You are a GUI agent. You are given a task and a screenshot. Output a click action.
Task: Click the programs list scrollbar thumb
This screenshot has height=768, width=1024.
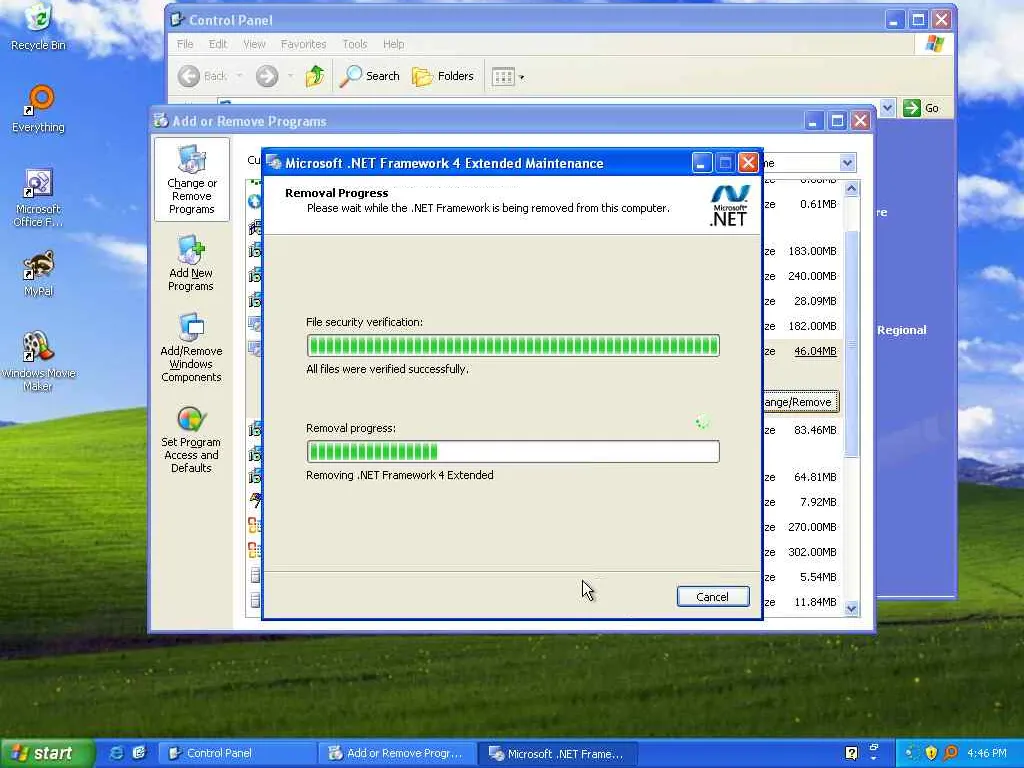[852, 344]
